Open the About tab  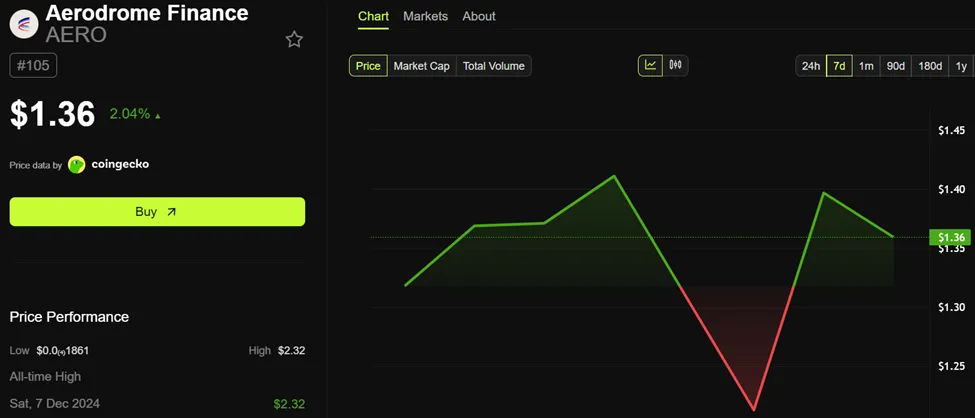pyautogui.click(x=479, y=16)
